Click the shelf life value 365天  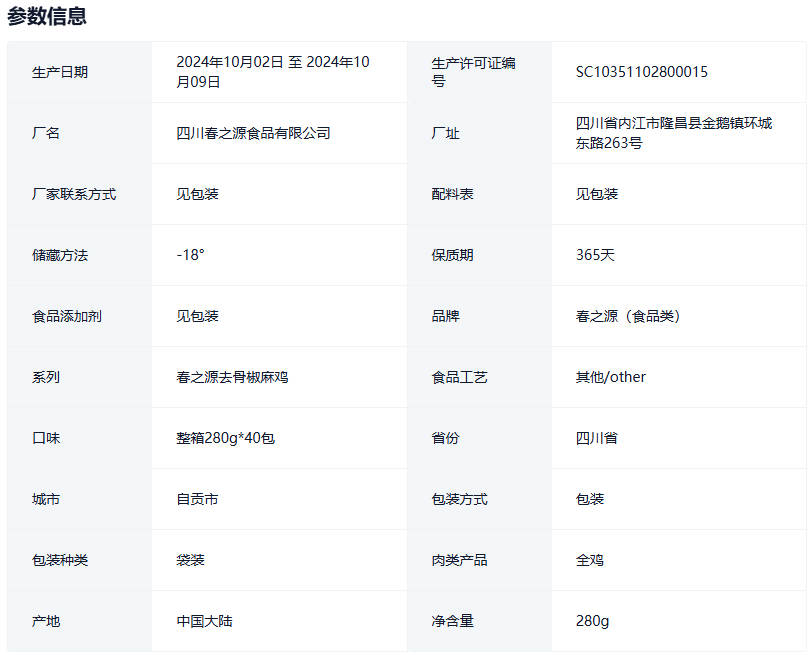(595, 255)
